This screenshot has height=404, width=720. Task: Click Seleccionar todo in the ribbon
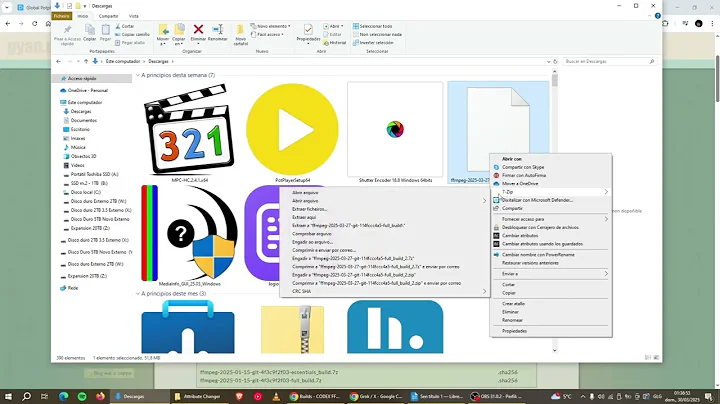pos(372,26)
